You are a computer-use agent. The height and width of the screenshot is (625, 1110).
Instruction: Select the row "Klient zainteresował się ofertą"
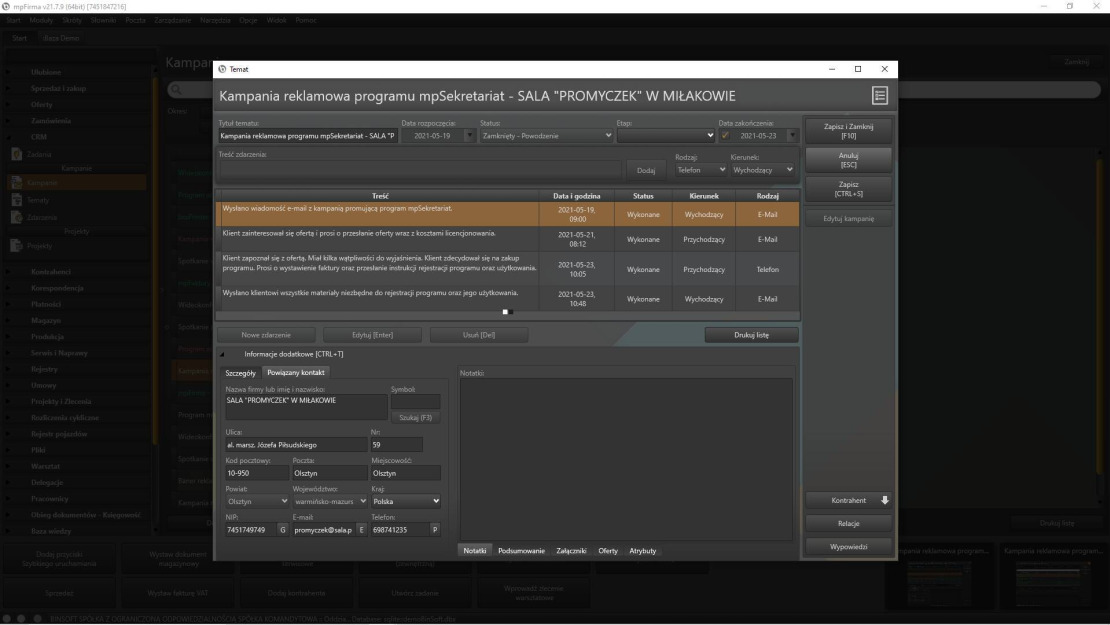(508, 239)
